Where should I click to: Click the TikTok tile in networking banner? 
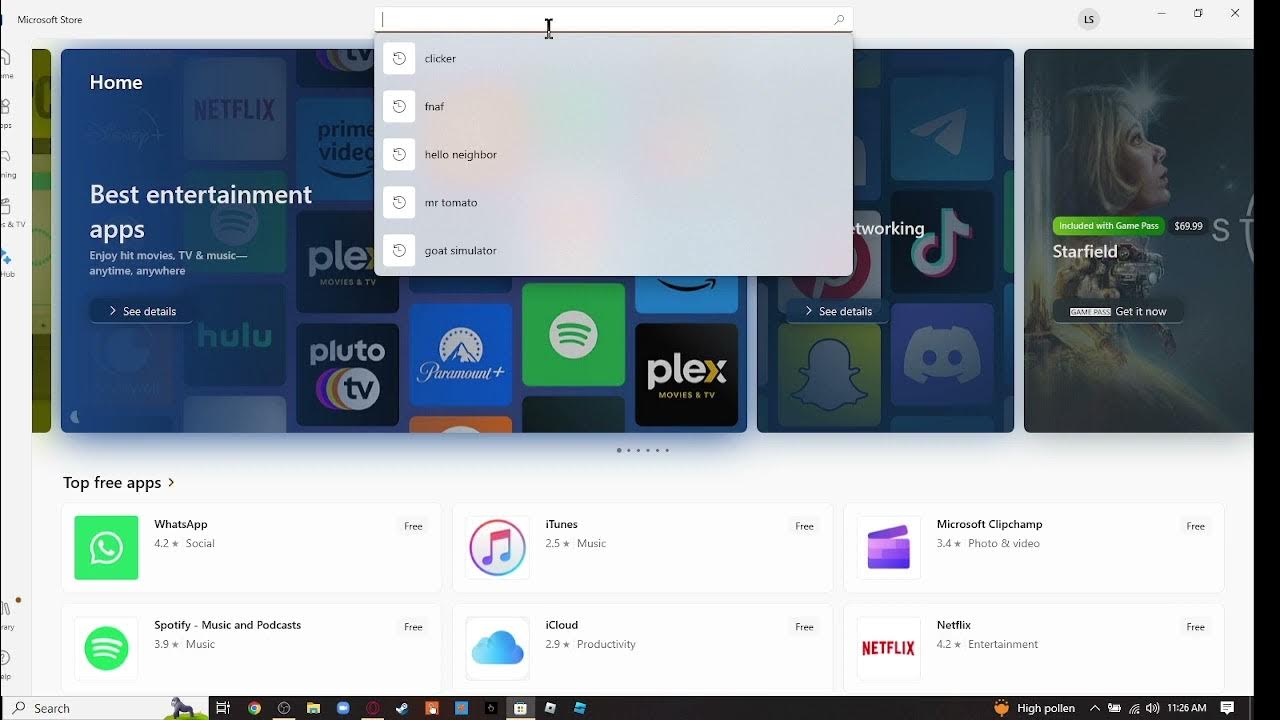(x=942, y=243)
